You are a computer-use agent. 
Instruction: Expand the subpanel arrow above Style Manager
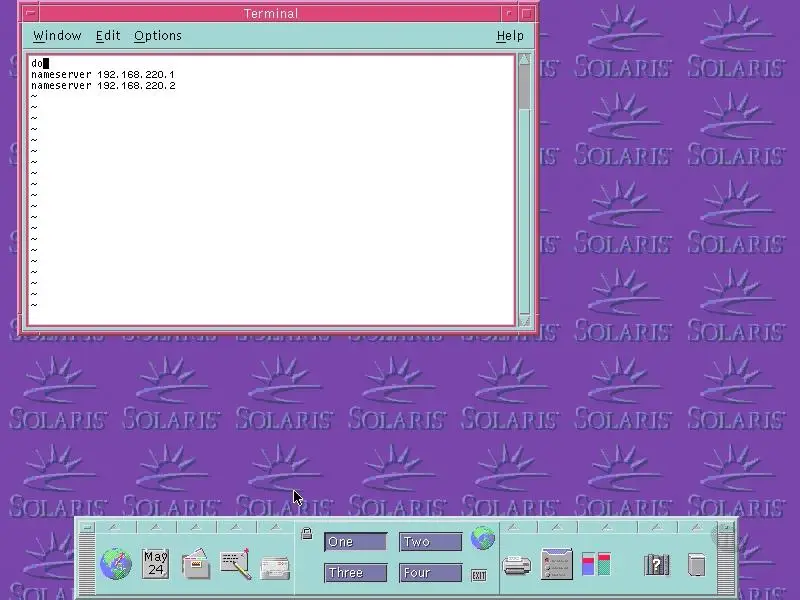(x=557, y=527)
